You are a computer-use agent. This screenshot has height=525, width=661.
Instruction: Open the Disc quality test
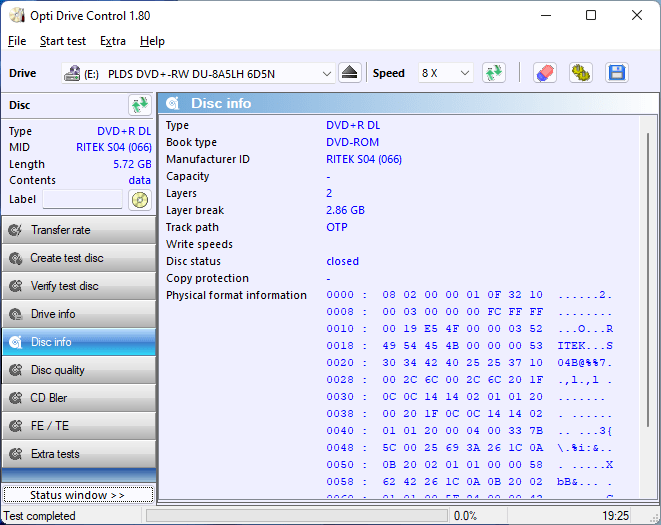(78, 370)
